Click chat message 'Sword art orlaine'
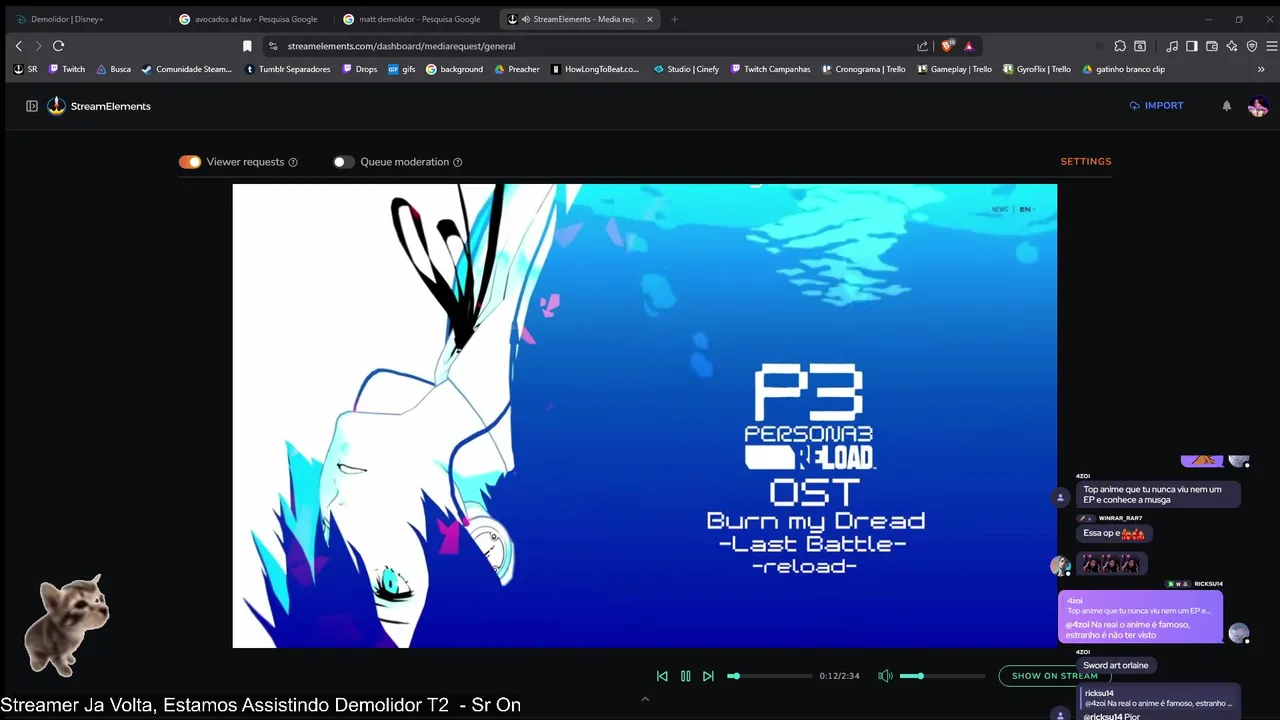The width and height of the screenshot is (1280, 720). point(1116,665)
